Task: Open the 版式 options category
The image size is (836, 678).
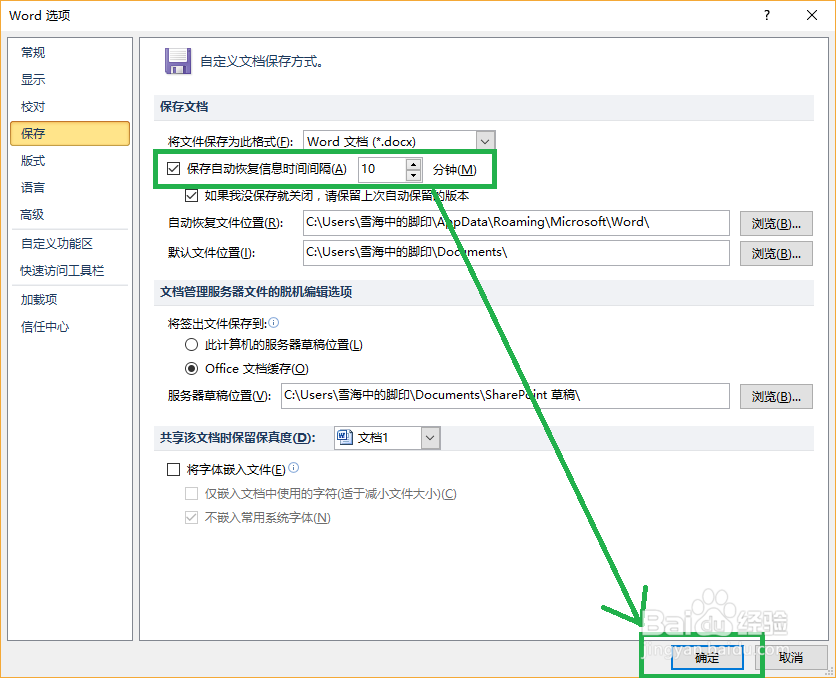Action: (x=70, y=160)
